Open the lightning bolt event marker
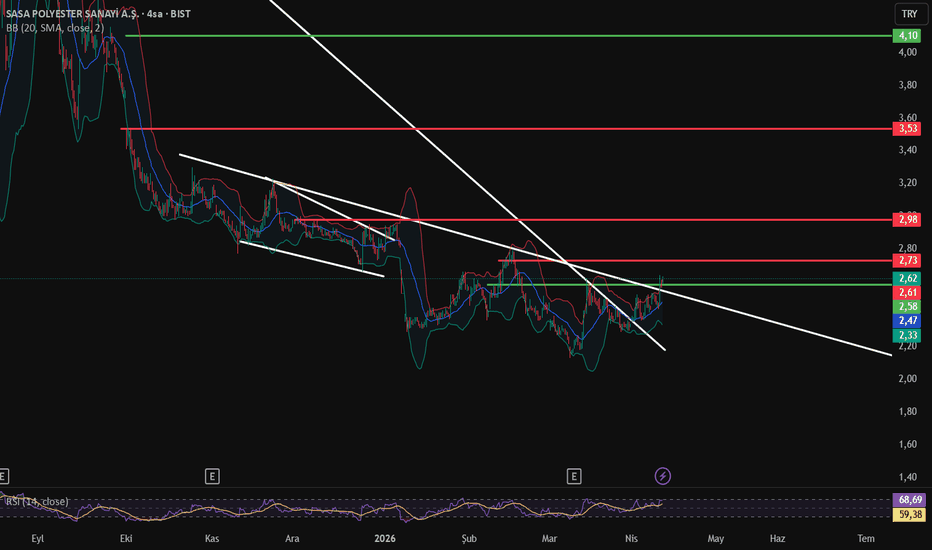 (663, 476)
